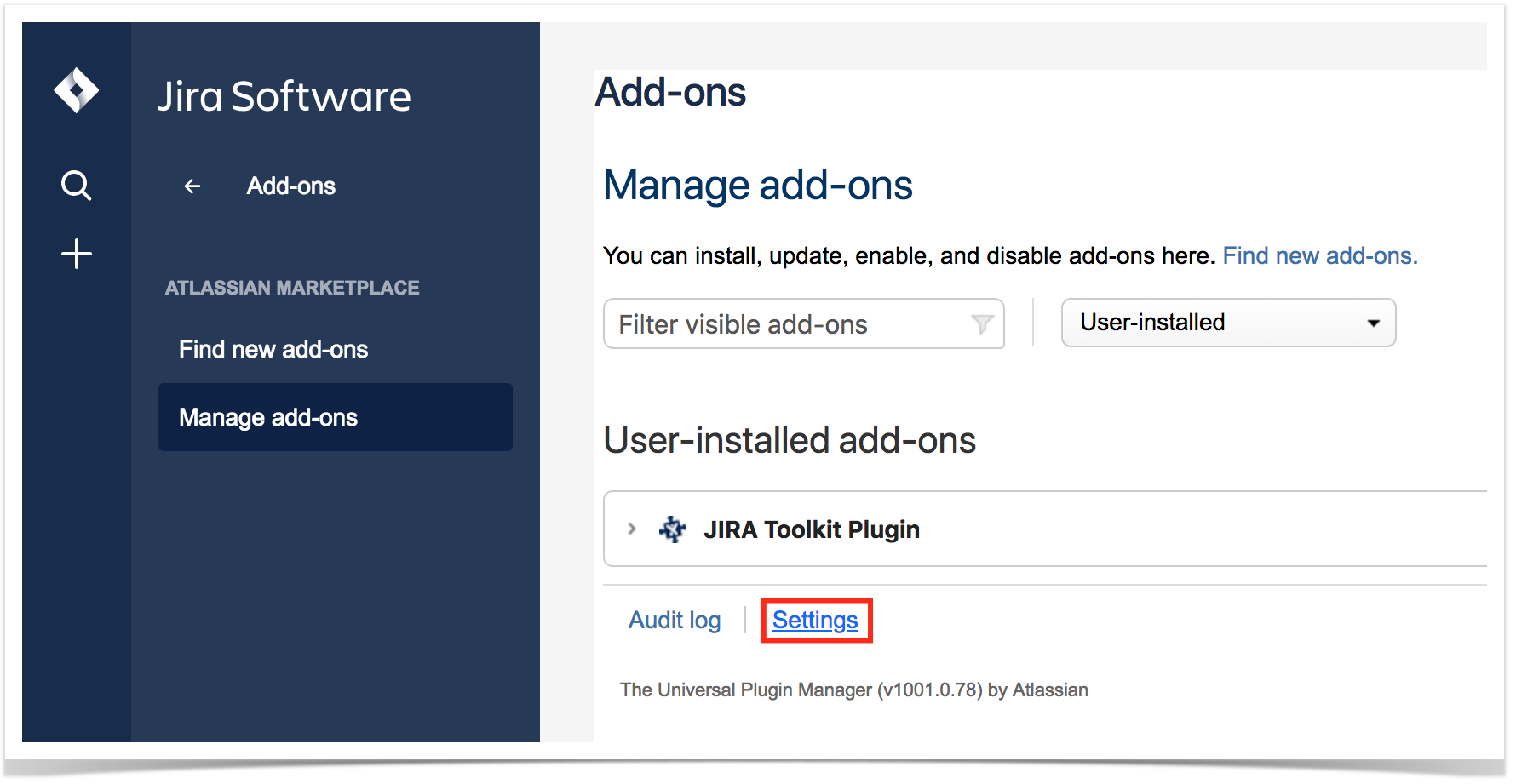
Task: Go back using the left arrow icon
Action: 192,186
